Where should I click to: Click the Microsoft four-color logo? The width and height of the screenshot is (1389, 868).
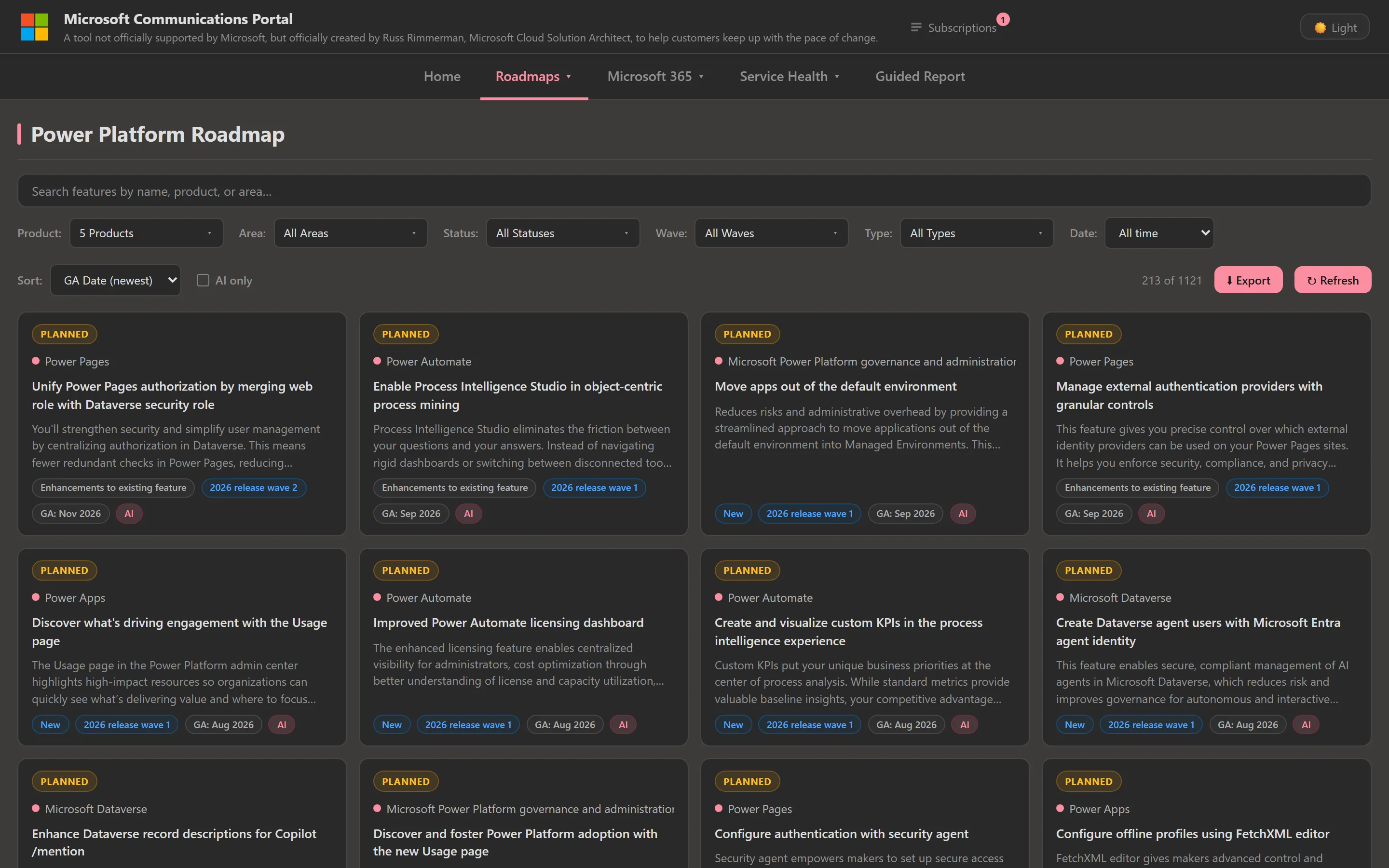(x=34, y=27)
